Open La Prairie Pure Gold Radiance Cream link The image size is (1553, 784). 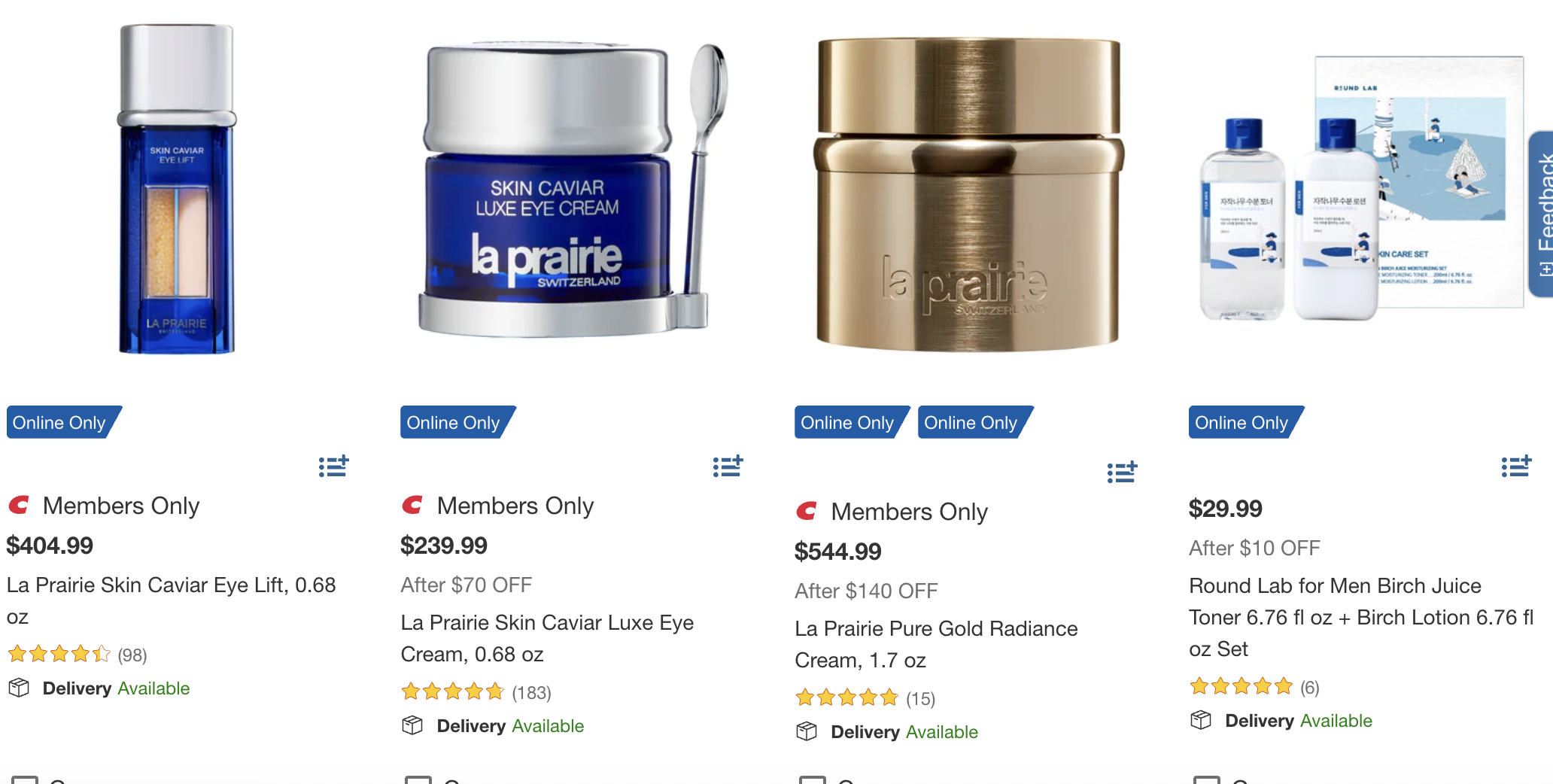[x=936, y=644]
